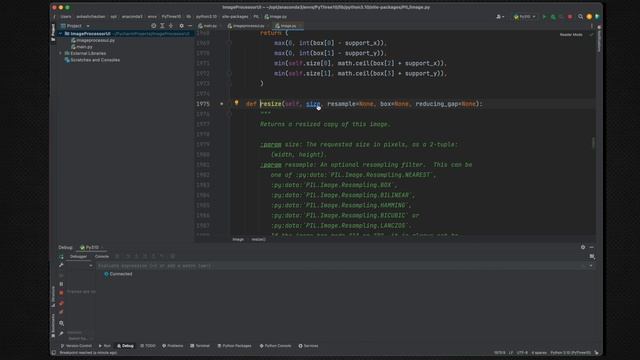Click Select Opened File target icon in Project panel

153,26
